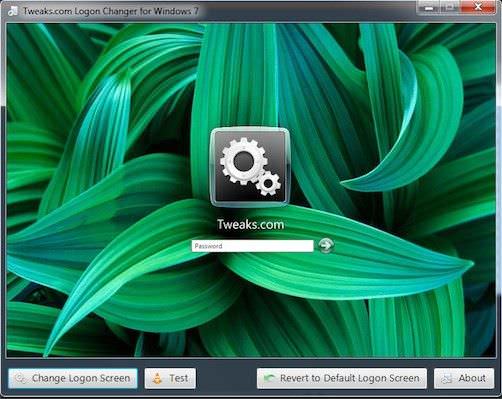Select the gear user account picture

pyautogui.click(x=250, y=167)
